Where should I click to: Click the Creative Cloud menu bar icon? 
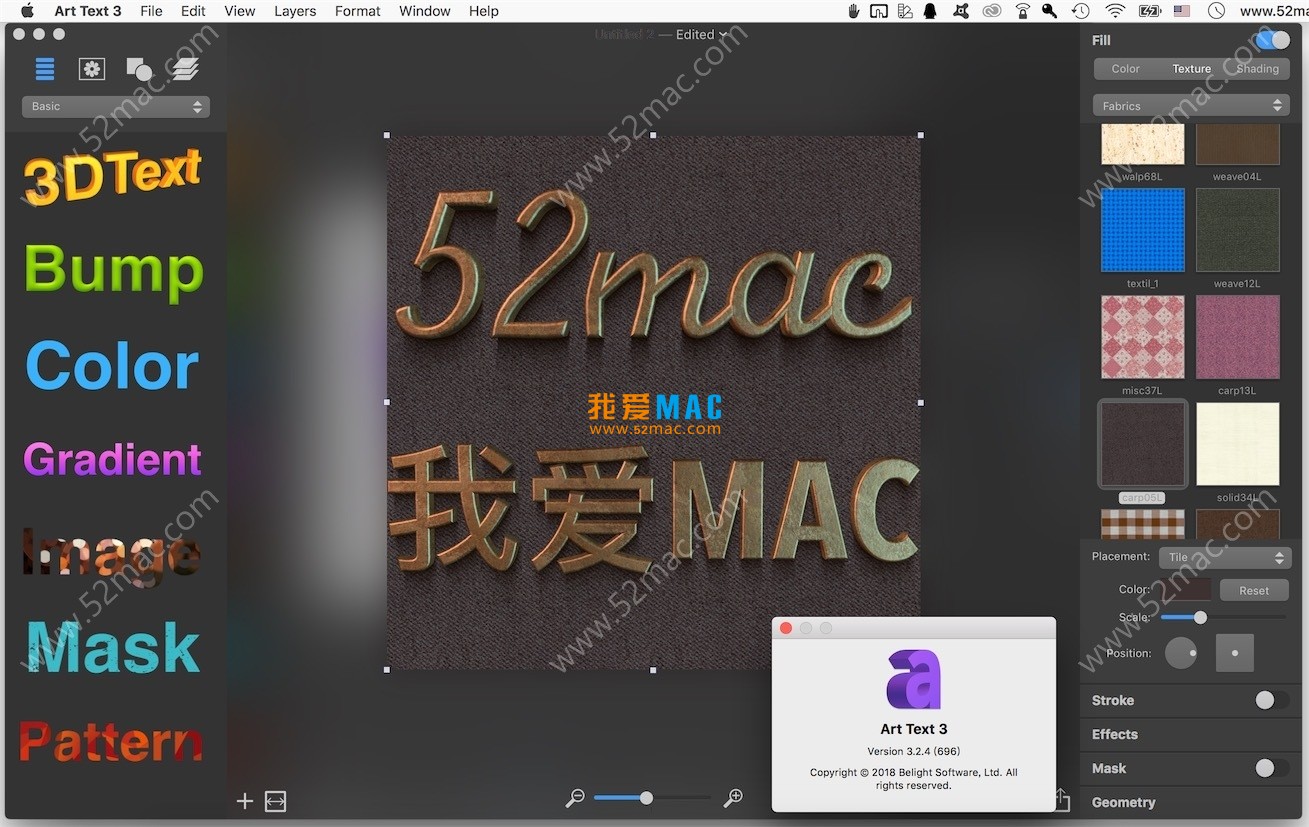991,11
